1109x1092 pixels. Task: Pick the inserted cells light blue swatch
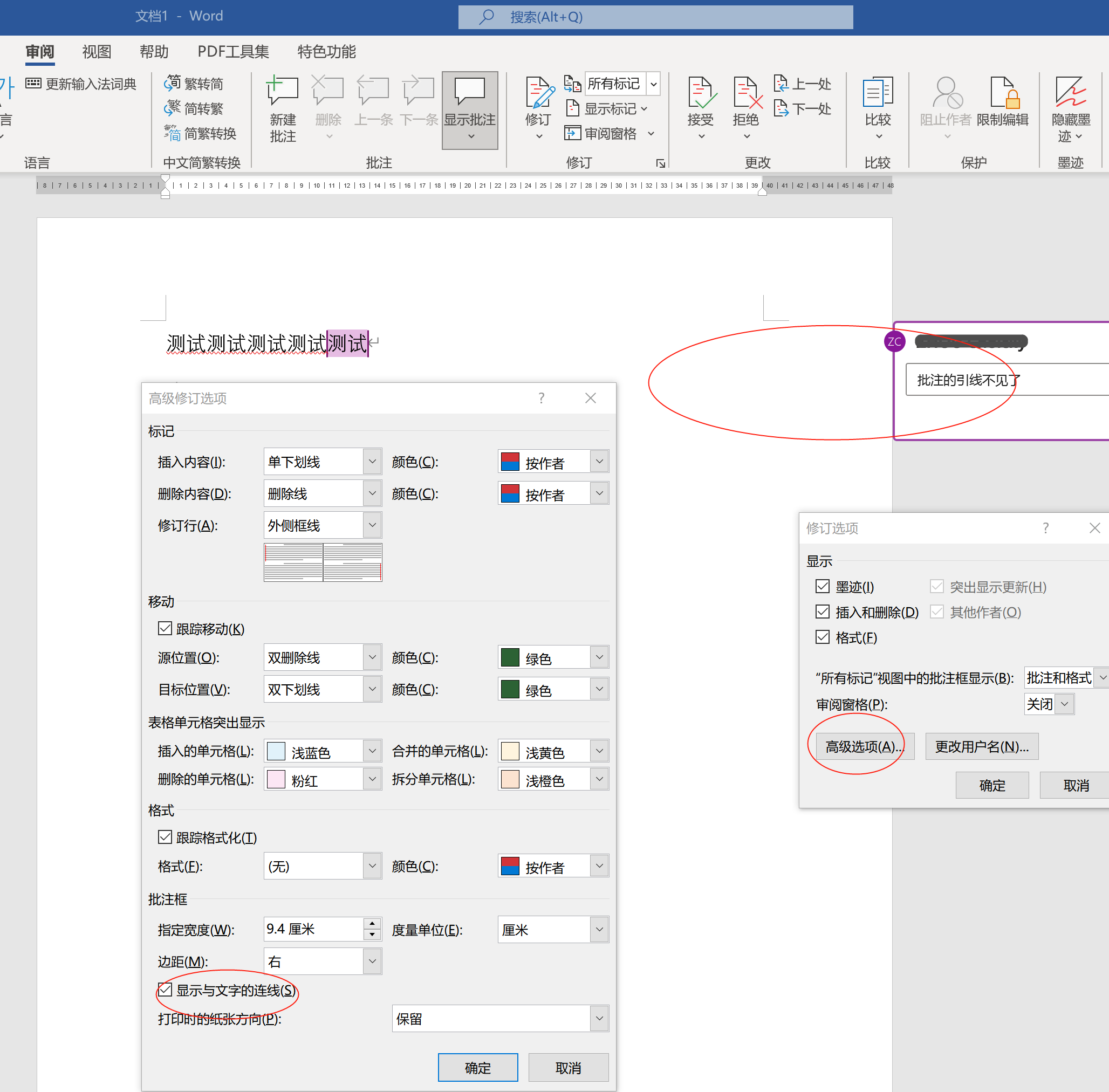[277, 751]
